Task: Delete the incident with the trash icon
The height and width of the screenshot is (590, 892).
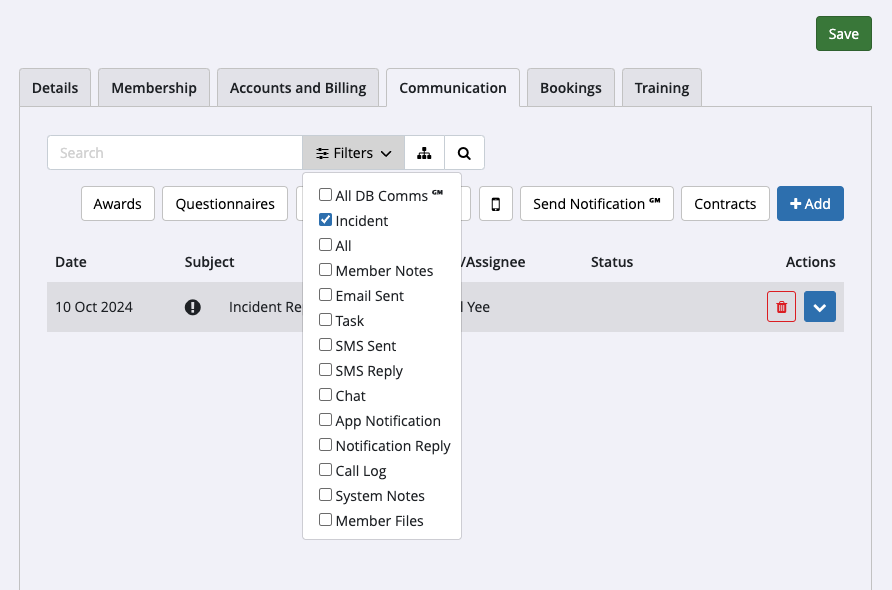Action: pyautogui.click(x=781, y=307)
